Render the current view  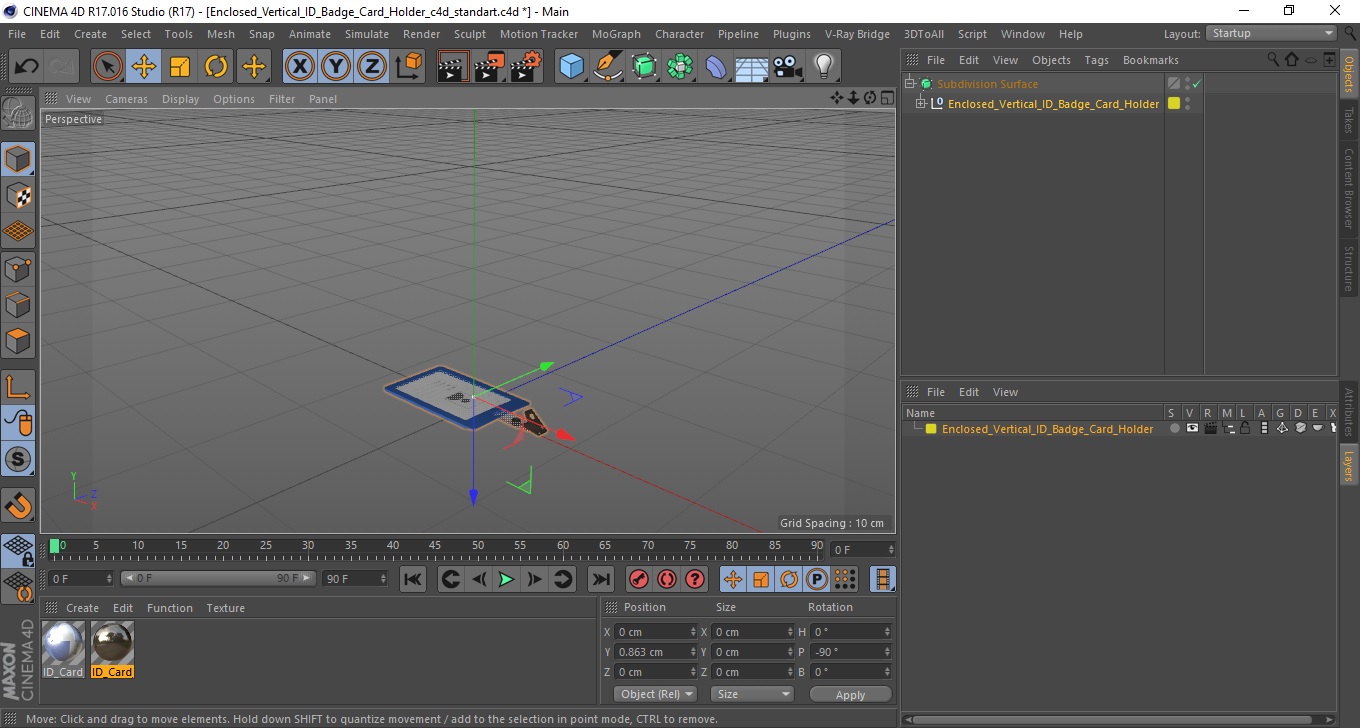453,67
